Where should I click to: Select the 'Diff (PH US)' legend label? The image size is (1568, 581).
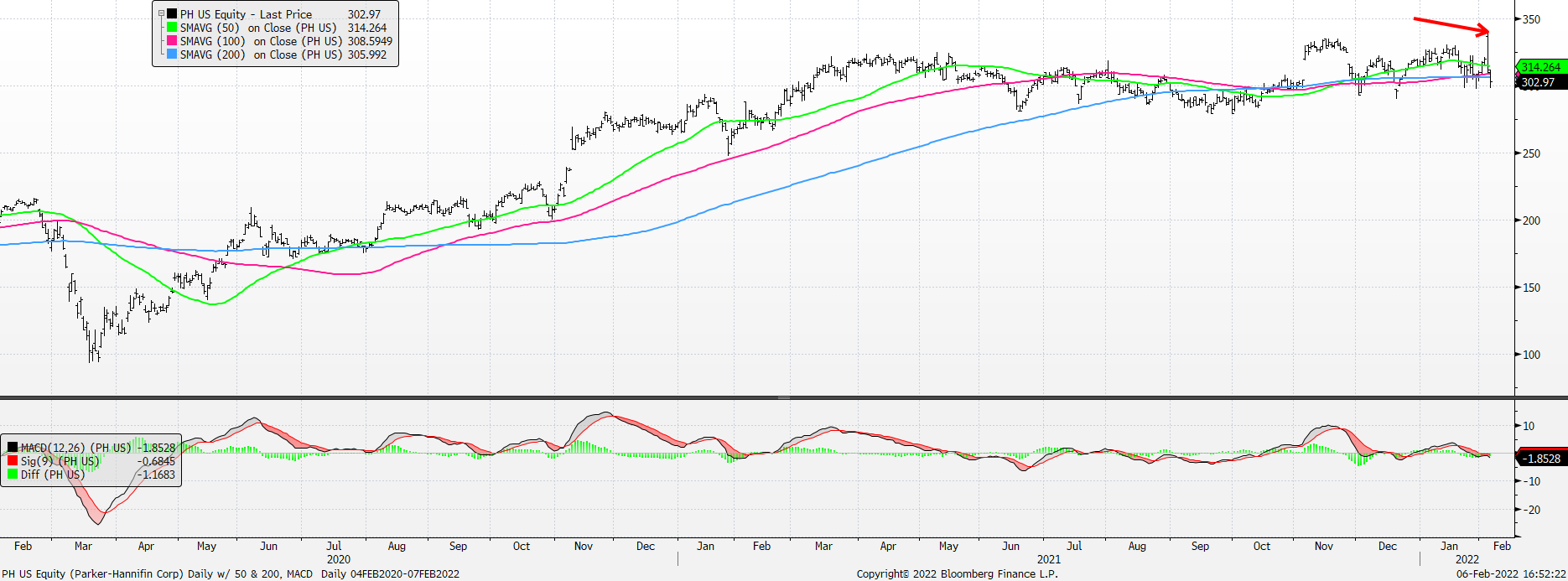click(53, 475)
